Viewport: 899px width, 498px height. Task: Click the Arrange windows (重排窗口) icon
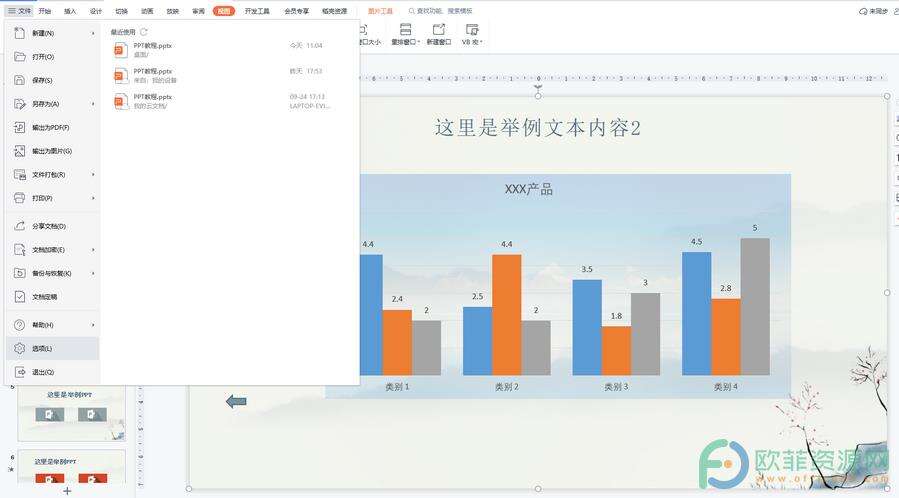tap(405, 29)
